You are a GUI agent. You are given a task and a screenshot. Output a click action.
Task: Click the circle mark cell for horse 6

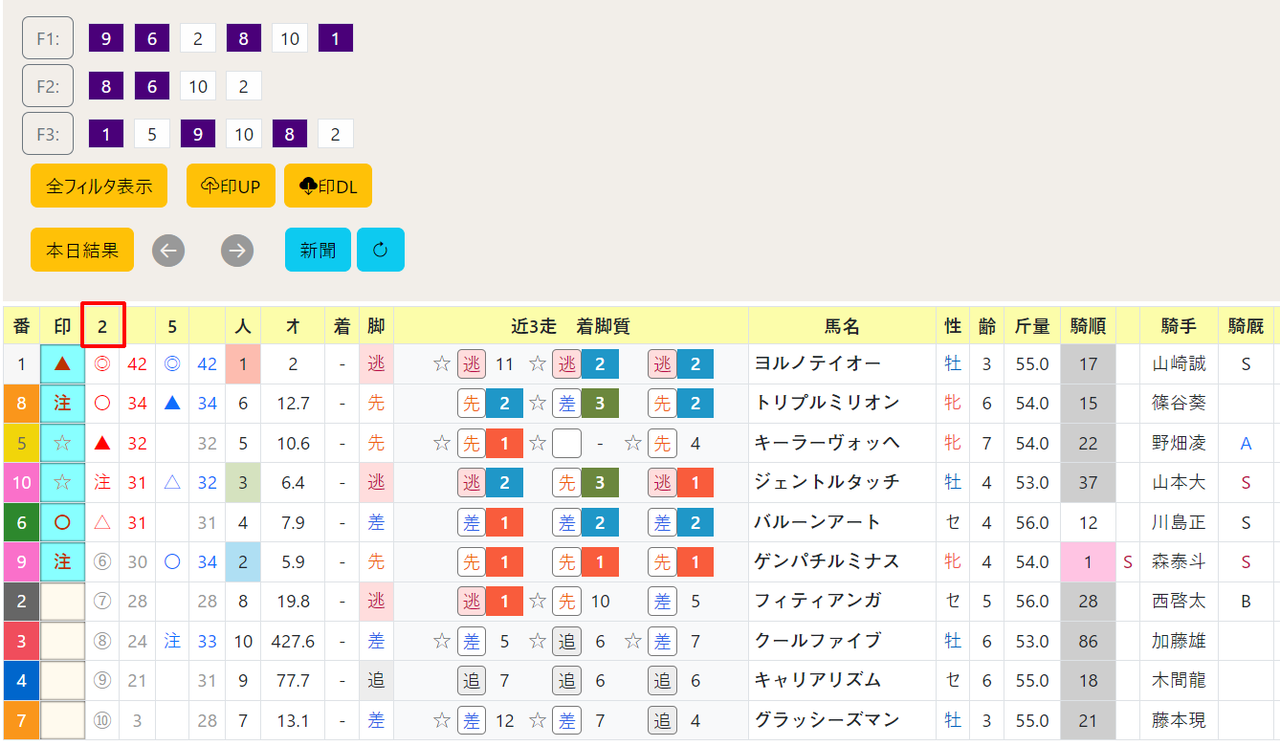pos(62,522)
